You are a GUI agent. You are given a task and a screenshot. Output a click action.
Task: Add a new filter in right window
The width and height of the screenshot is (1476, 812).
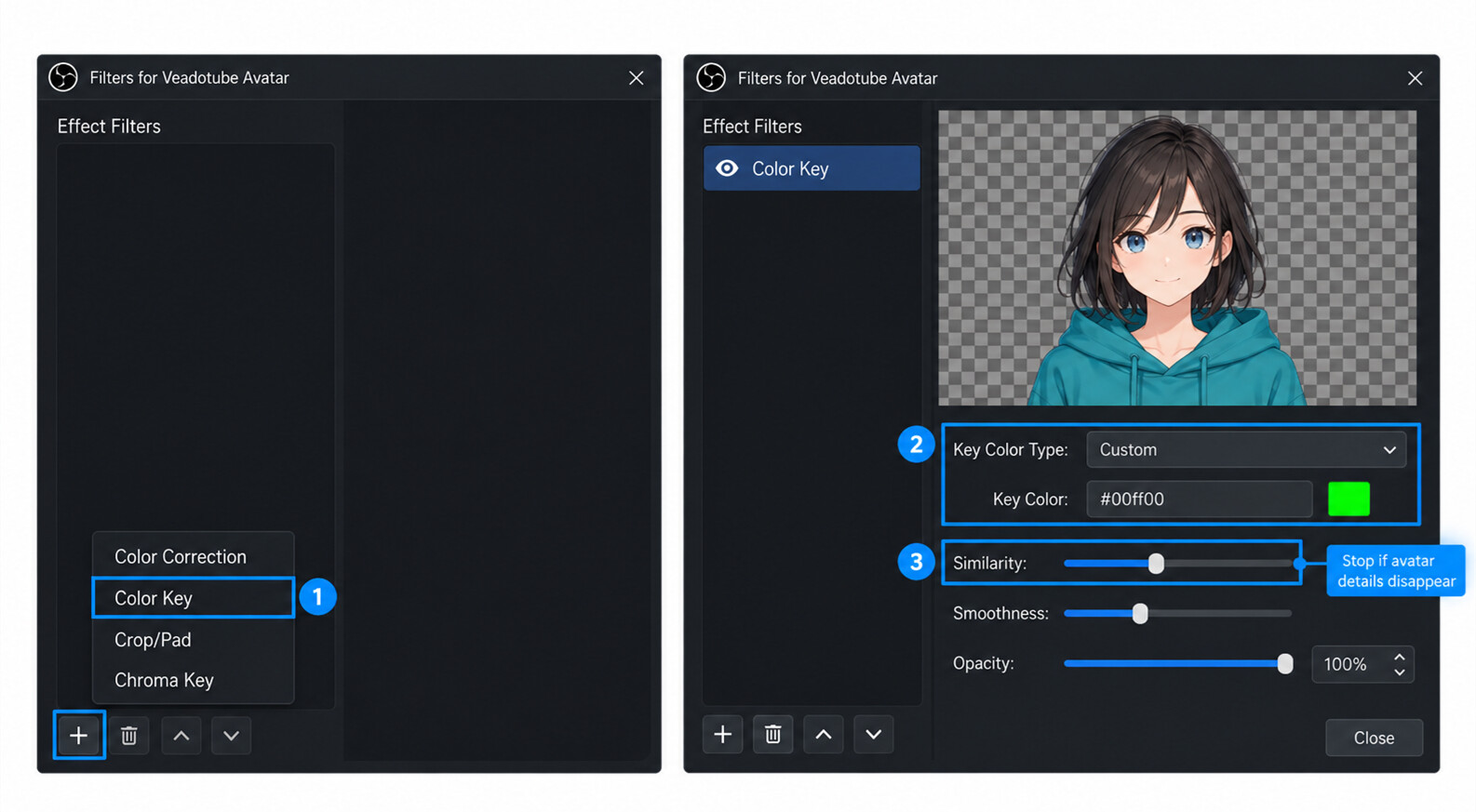point(722,735)
